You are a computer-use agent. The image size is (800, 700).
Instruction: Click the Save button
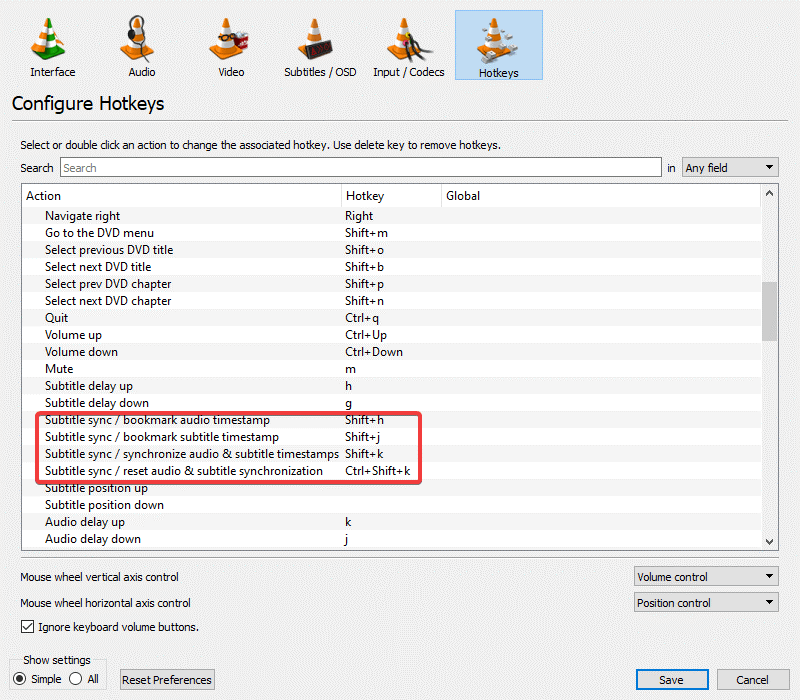click(x=672, y=679)
